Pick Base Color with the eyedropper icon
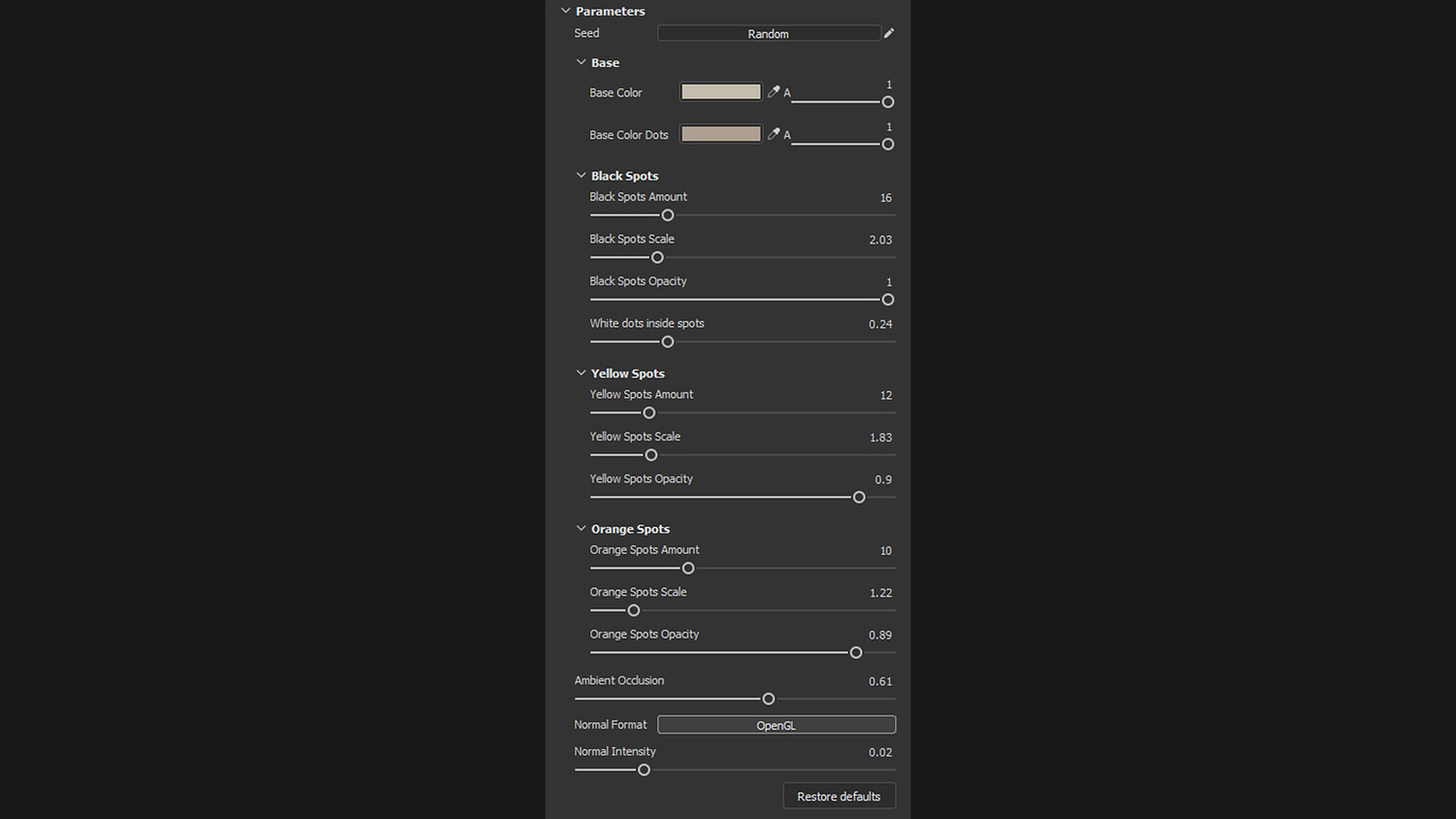 click(x=774, y=92)
